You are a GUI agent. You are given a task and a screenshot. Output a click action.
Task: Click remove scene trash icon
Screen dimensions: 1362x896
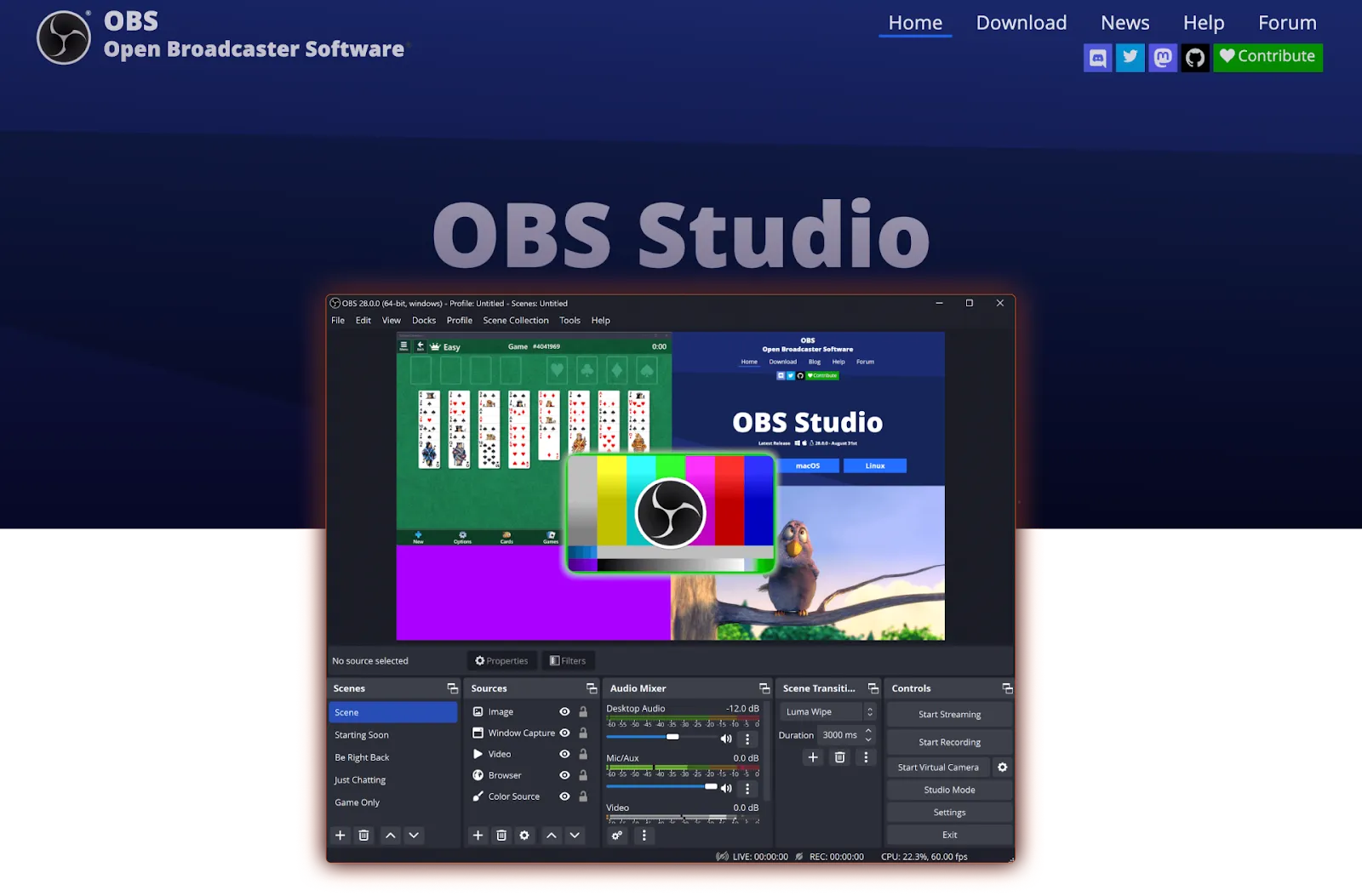[363, 836]
